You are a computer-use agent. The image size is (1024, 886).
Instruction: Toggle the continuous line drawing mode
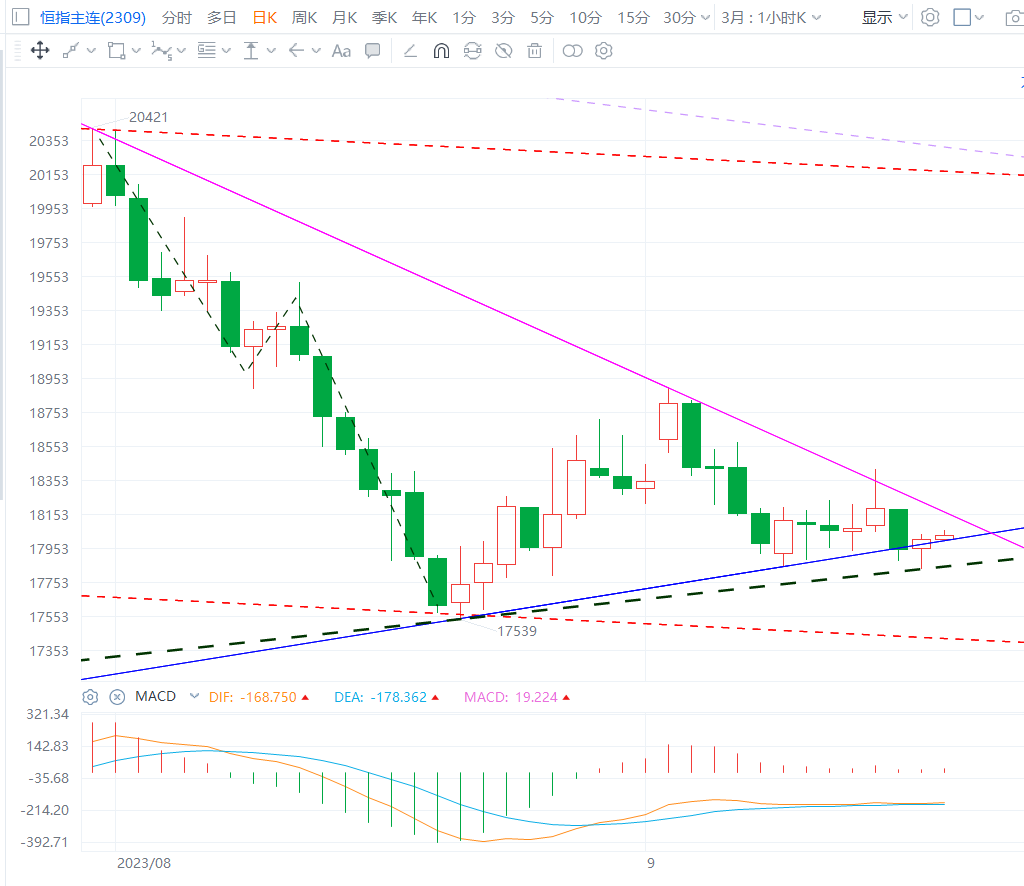pyautogui.click(x=410, y=50)
